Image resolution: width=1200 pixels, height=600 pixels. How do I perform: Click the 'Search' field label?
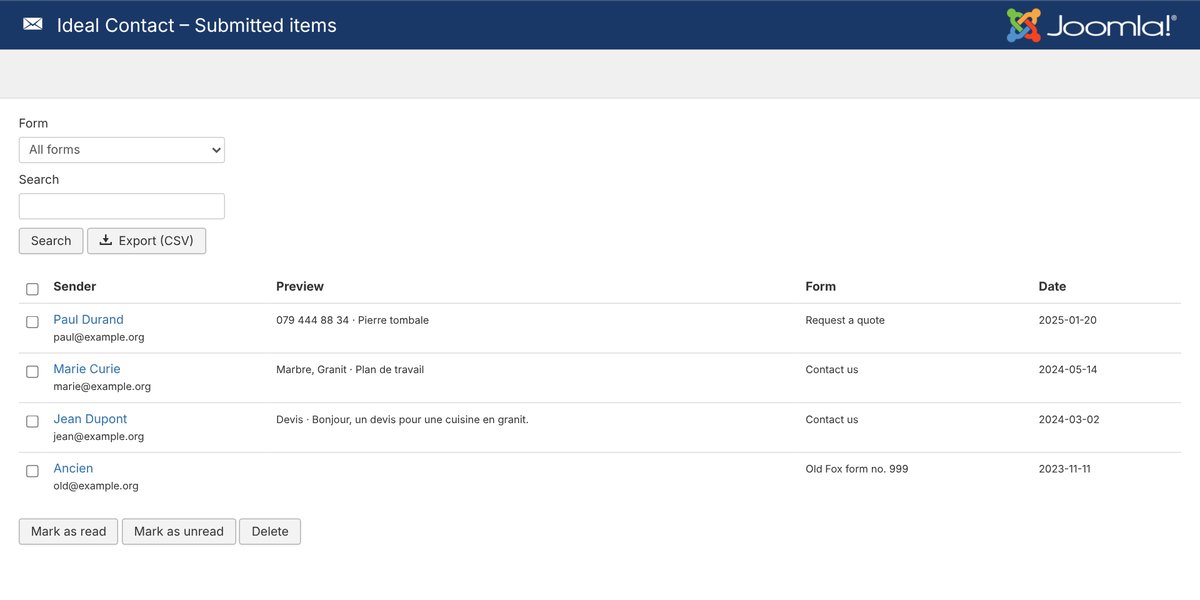coord(39,179)
